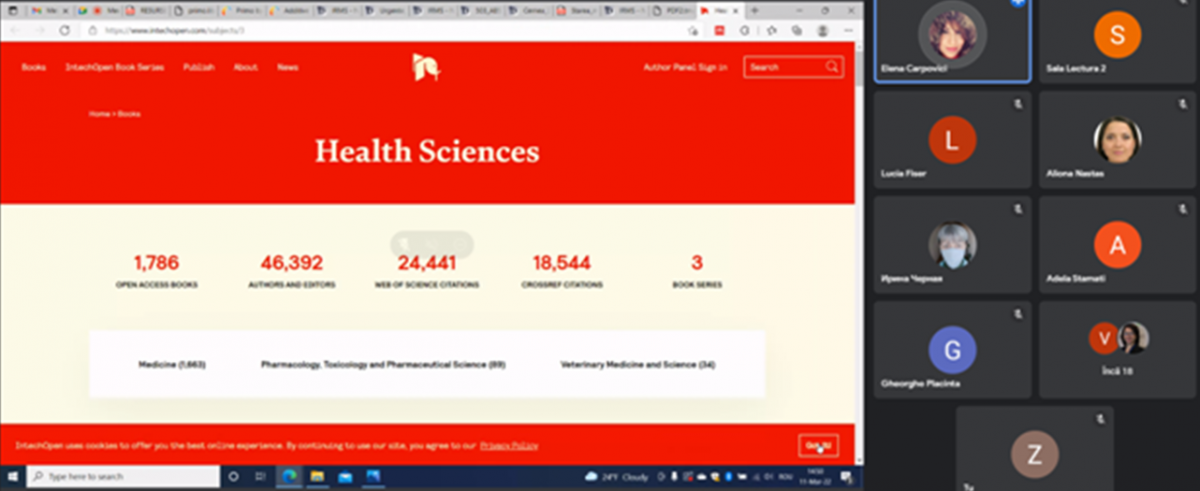The width and height of the screenshot is (1200, 491).
Task: Open the Books menu item
Action: (x=33, y=67)
